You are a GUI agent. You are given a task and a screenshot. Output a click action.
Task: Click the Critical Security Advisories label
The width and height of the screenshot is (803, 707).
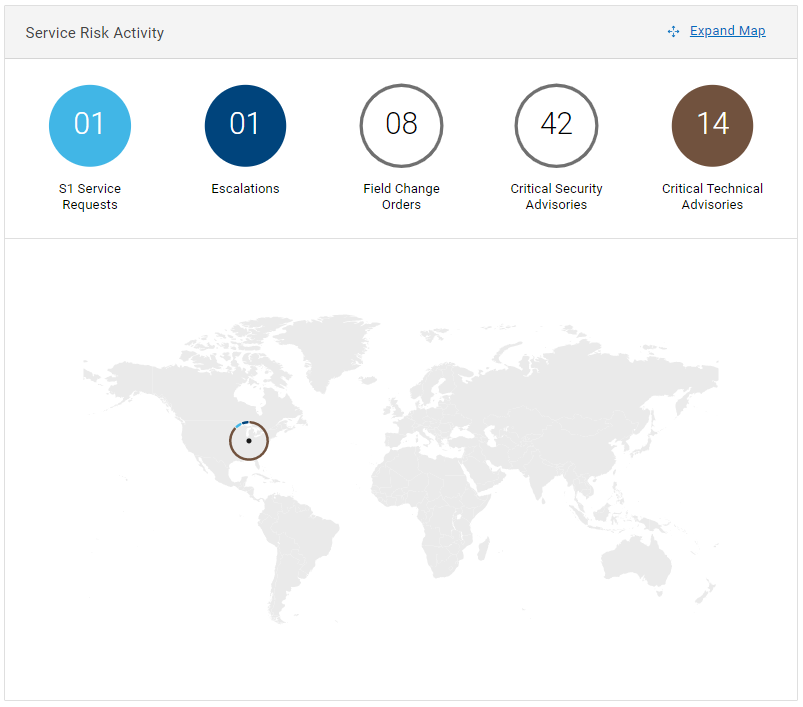pos(556,197)
